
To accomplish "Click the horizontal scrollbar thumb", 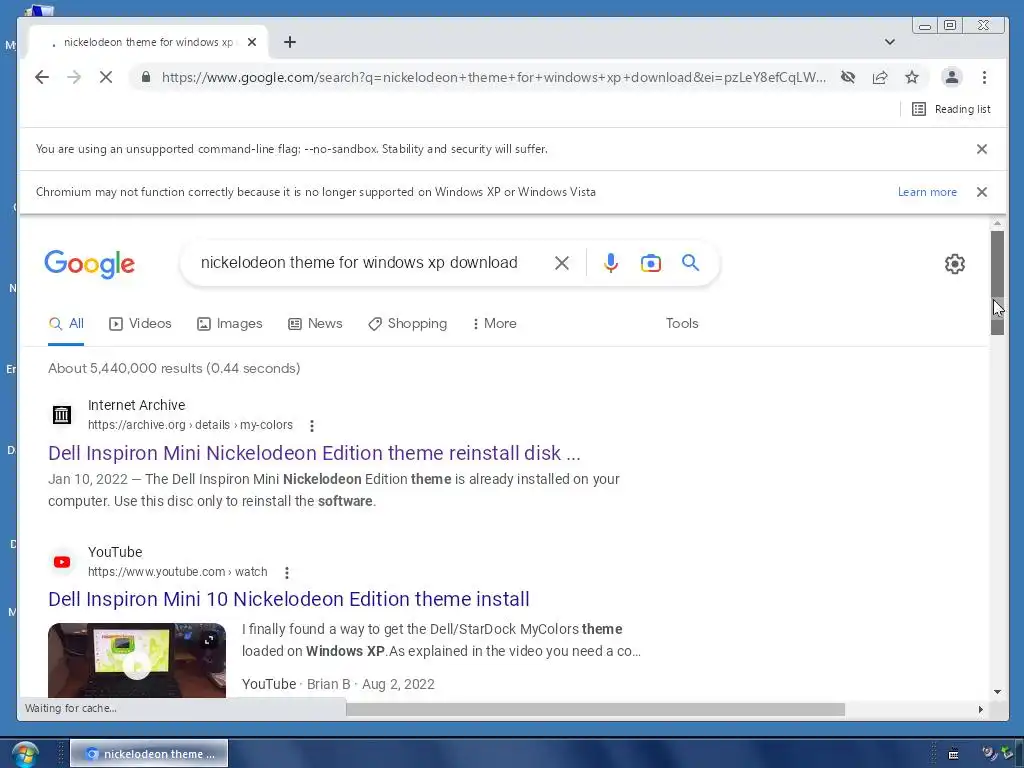I will tap(595, 709).
